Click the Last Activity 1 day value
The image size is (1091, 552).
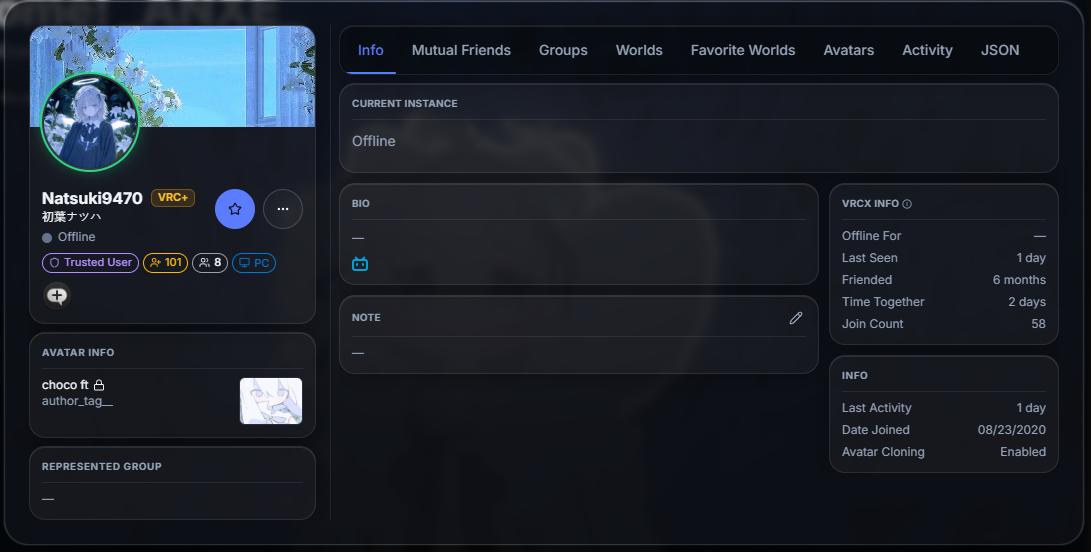tap(1030, 408)
